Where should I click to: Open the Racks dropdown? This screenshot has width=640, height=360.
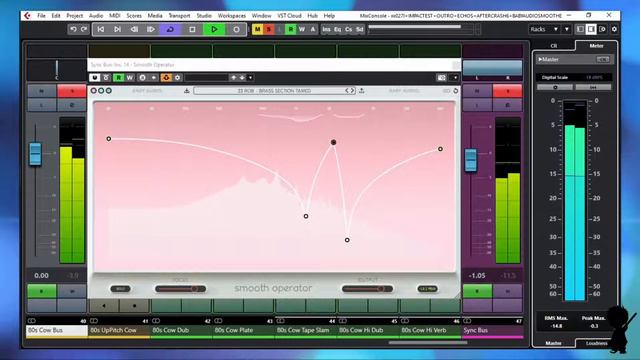coord(544,29)
